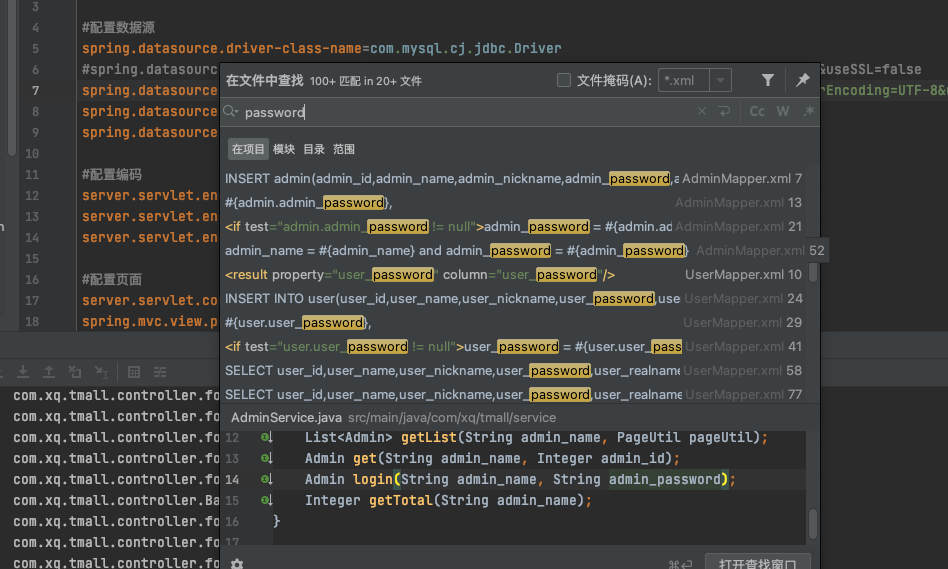Click the new line arrow icon in search field
This screenshot has height=569, width=948.
click(724, 111)
